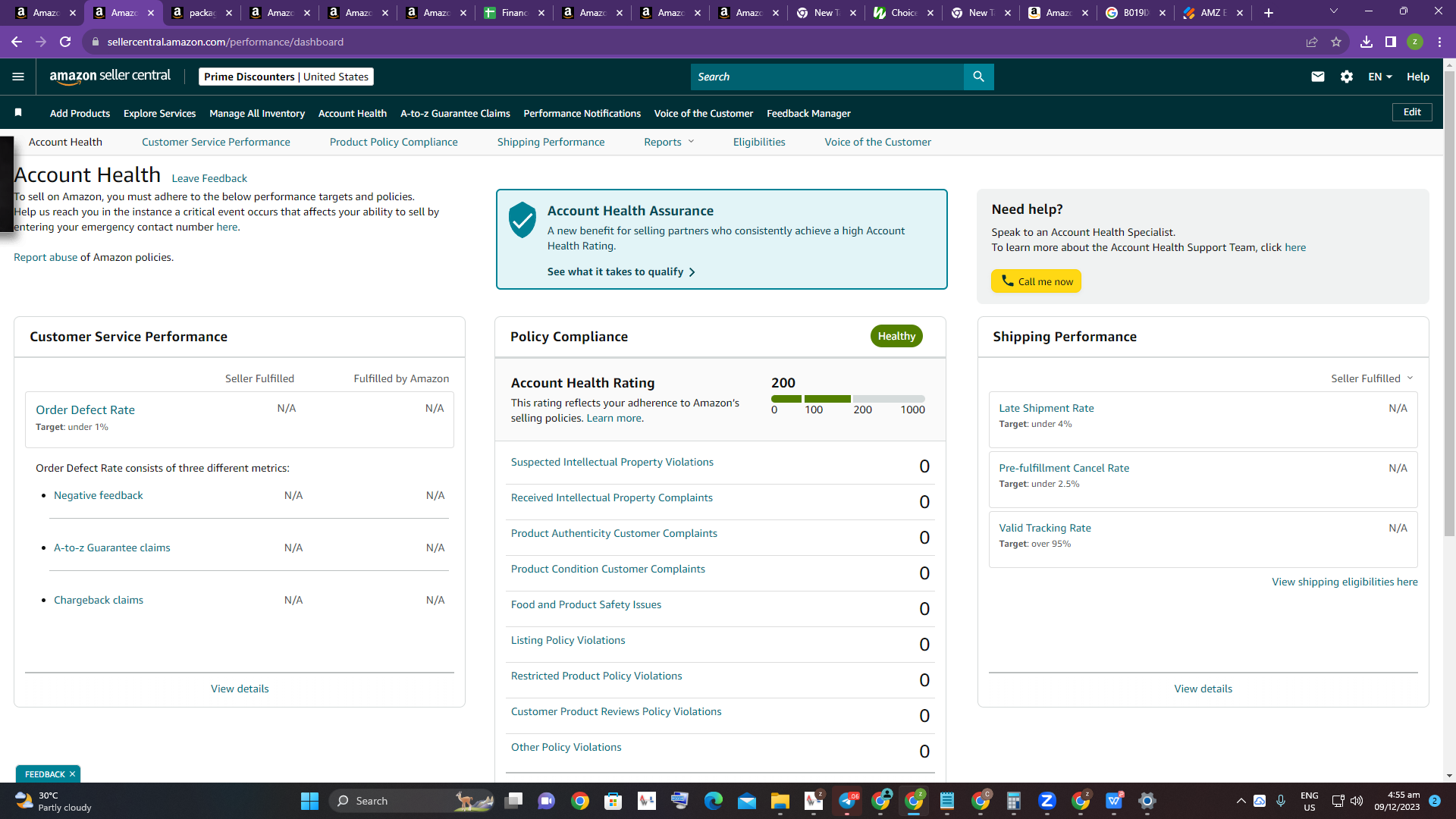
Task: Open Microsoft Edge from the taskbar
Action: tap(714, 801)
